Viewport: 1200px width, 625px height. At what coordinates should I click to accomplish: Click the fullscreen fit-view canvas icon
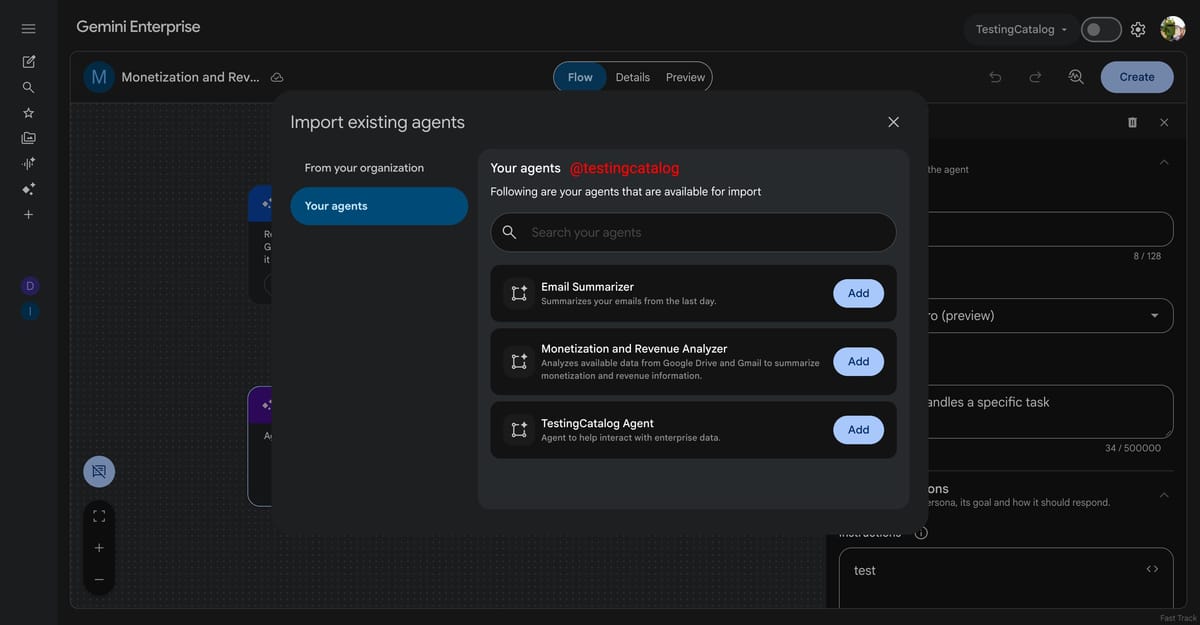click(99, 516)
